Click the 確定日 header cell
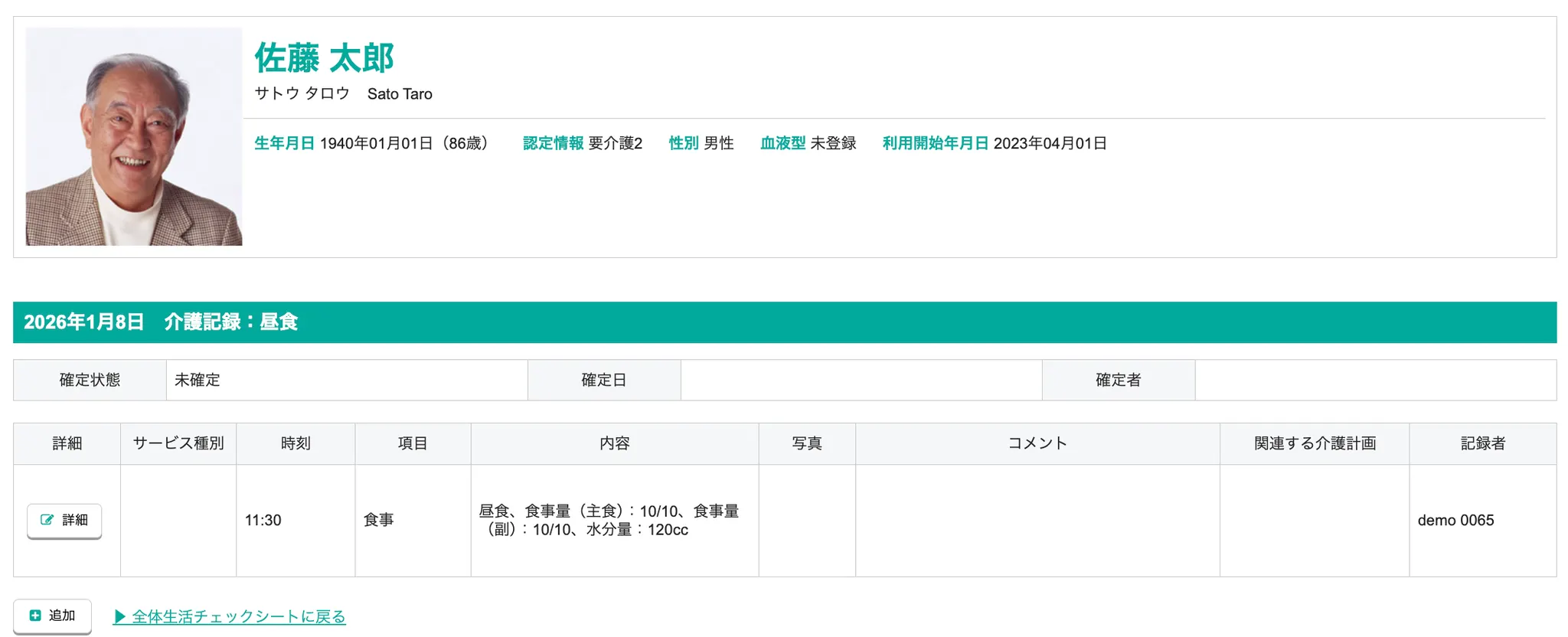This screenshot has width=1568, height=637. [x=604, y=380]
